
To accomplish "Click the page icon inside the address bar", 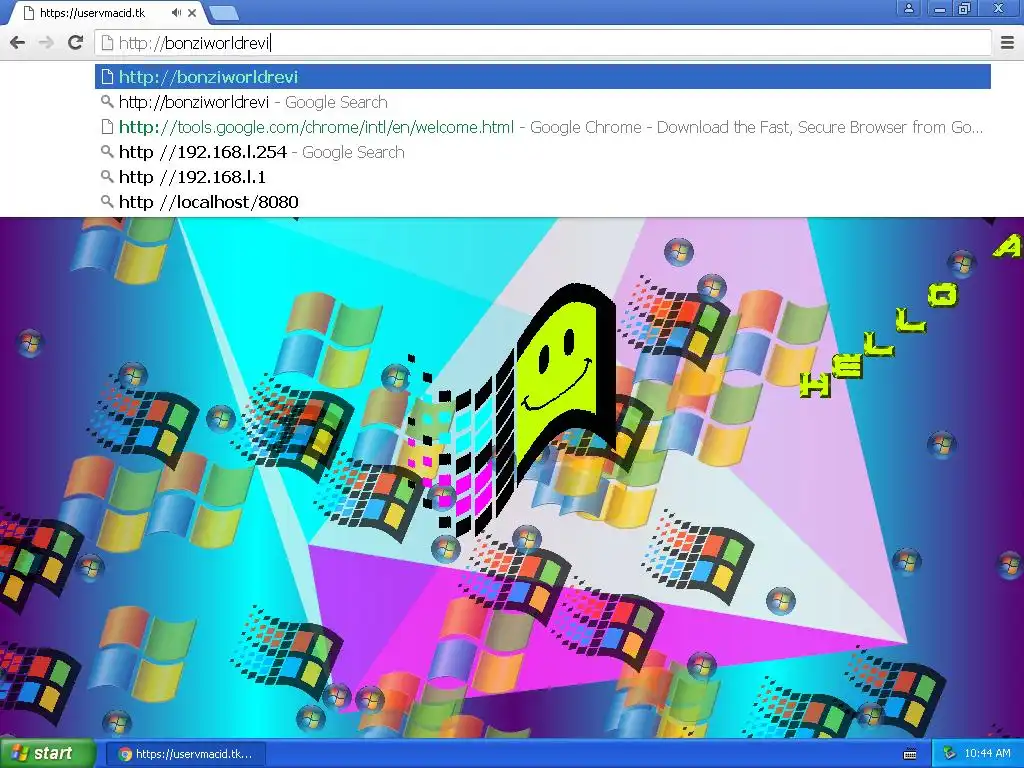I will 108,43.
